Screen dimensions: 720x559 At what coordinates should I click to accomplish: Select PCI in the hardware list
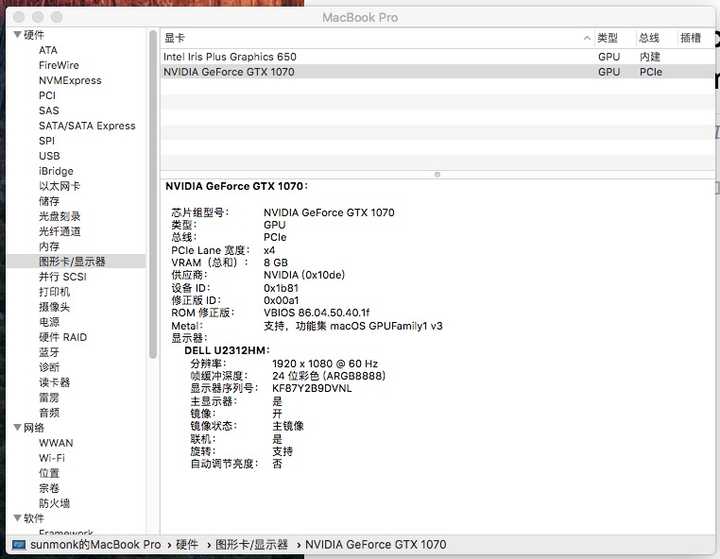pyautogui.click(x=47, y=96)
